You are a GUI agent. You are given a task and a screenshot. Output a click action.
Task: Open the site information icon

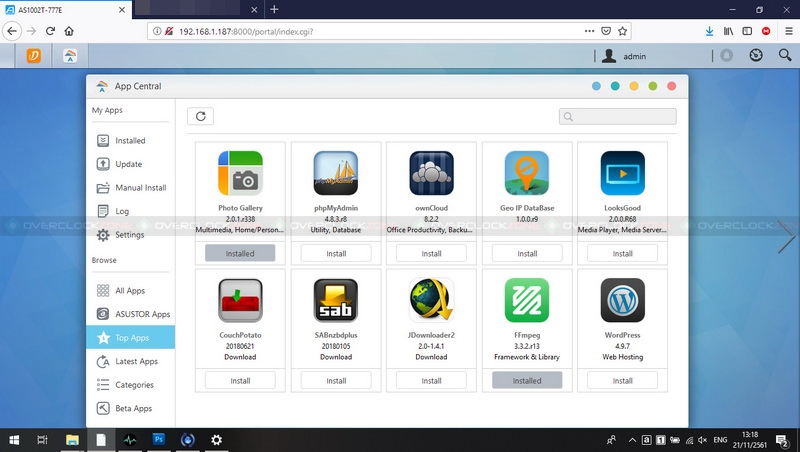coord(157,31)
